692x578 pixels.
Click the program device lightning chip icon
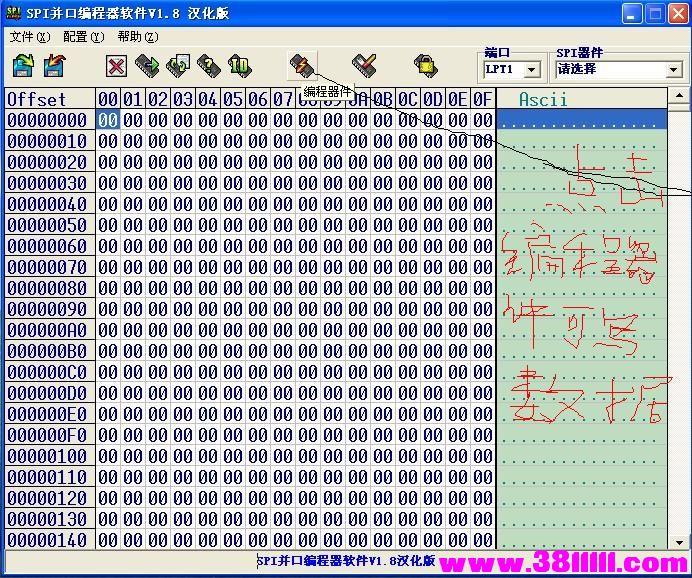(x=302, y=65)
